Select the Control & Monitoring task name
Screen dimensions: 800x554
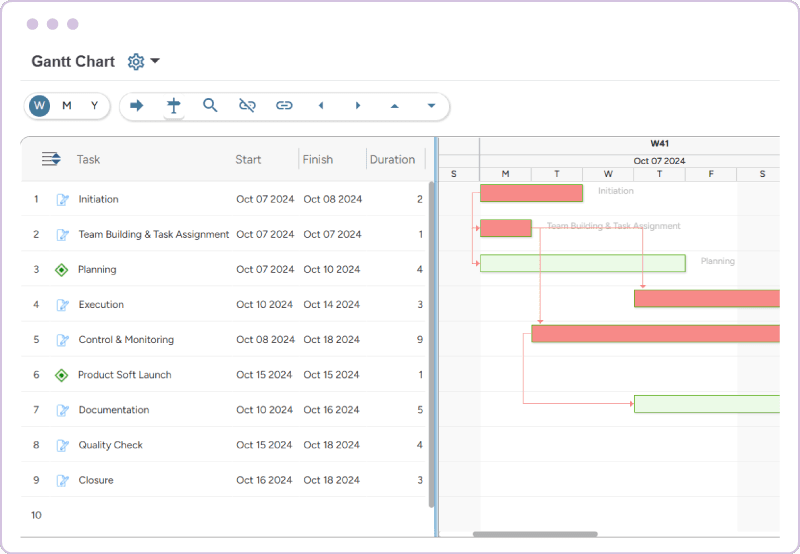click(126, 340)
